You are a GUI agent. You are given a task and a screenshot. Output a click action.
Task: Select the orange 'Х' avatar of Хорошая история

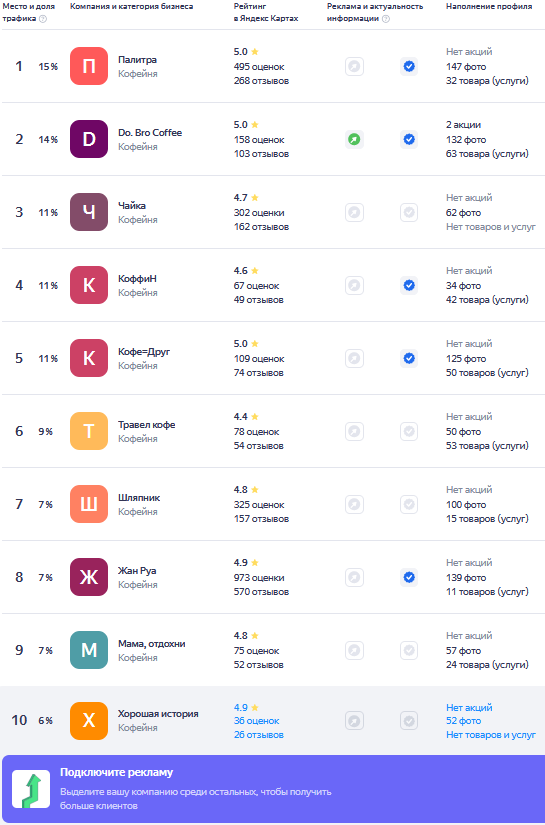click(x=89, y=721)
